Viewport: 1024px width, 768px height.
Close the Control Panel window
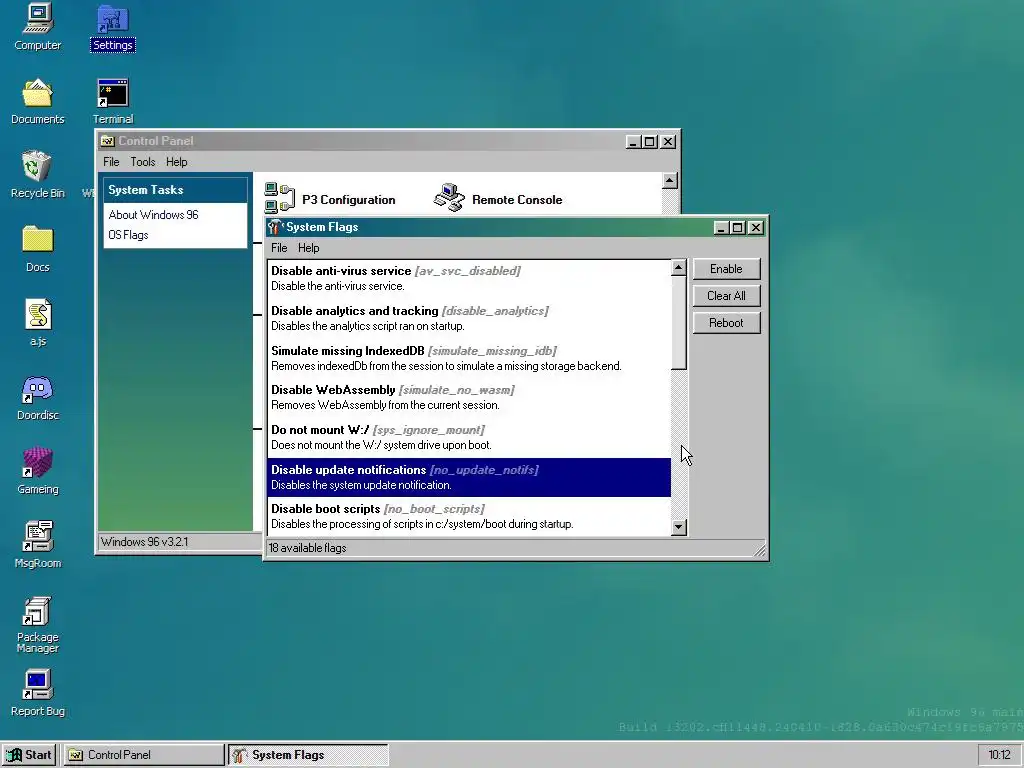coord(668,142)
